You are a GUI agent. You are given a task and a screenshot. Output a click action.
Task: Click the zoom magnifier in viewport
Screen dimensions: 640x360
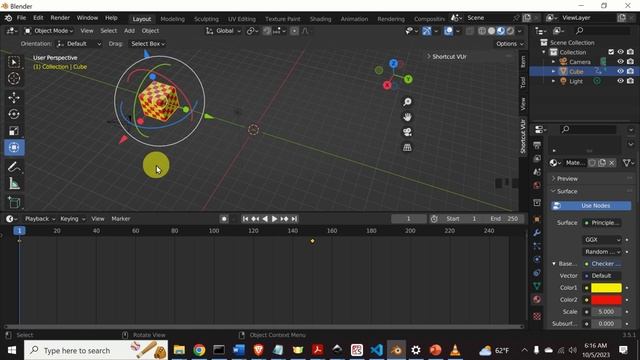(x=407, y=102)
